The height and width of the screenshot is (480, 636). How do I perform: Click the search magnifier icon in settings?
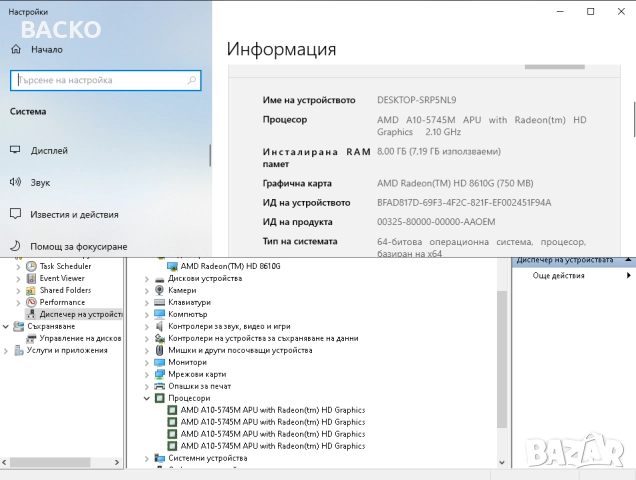click(192, 80)
